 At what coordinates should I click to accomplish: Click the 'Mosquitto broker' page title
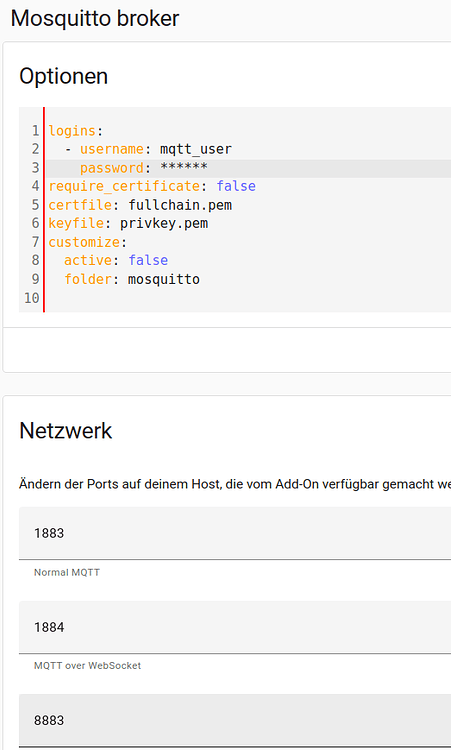[95, 18]
